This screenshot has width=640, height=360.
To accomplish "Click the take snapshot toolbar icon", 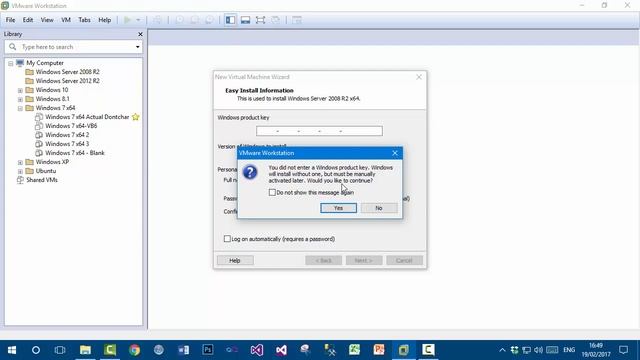I will tap(180, 20).
